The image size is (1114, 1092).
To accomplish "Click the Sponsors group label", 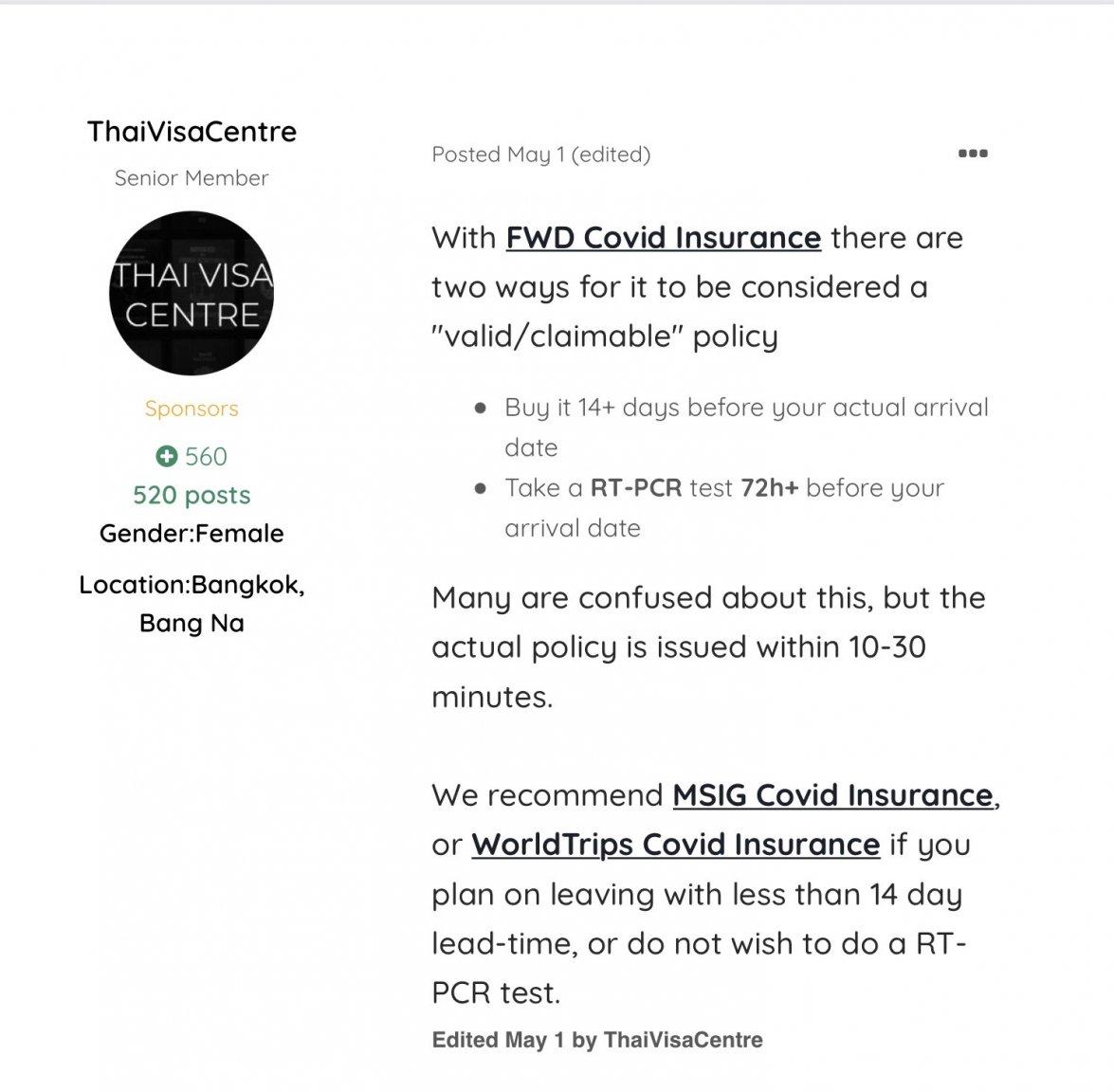I will tap(192, 409).
